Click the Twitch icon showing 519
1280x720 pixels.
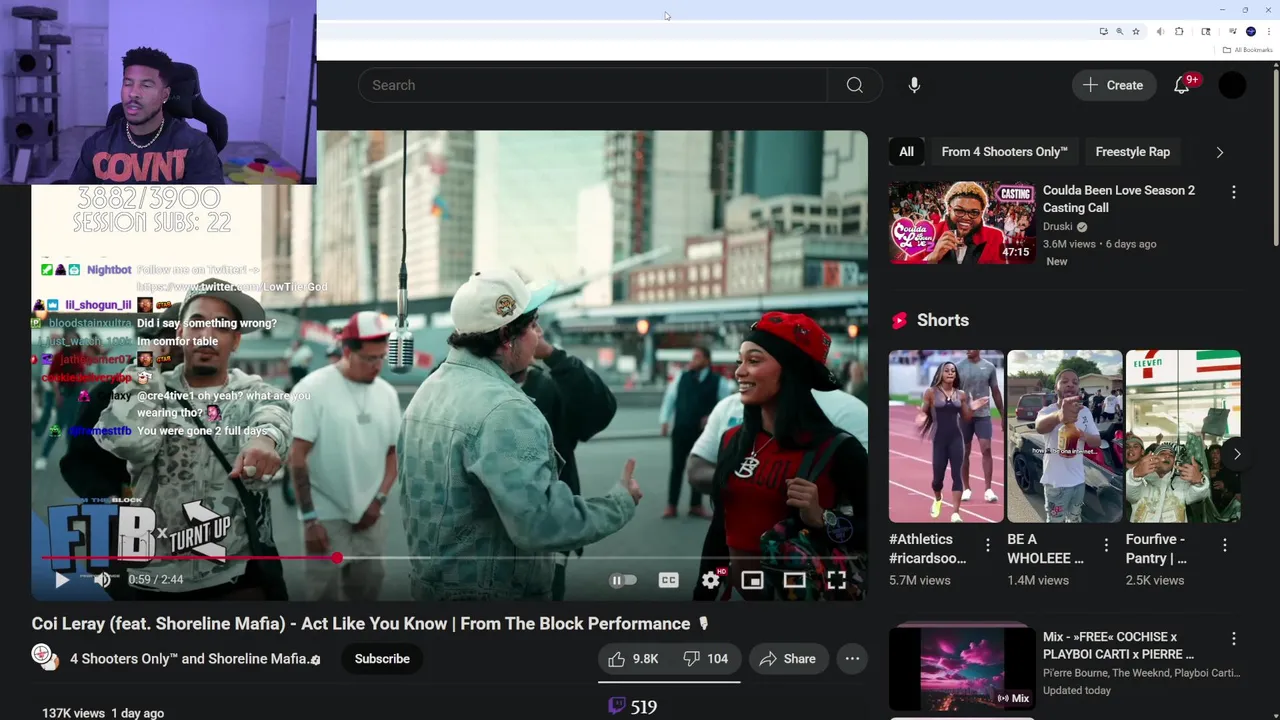[617, 706]
